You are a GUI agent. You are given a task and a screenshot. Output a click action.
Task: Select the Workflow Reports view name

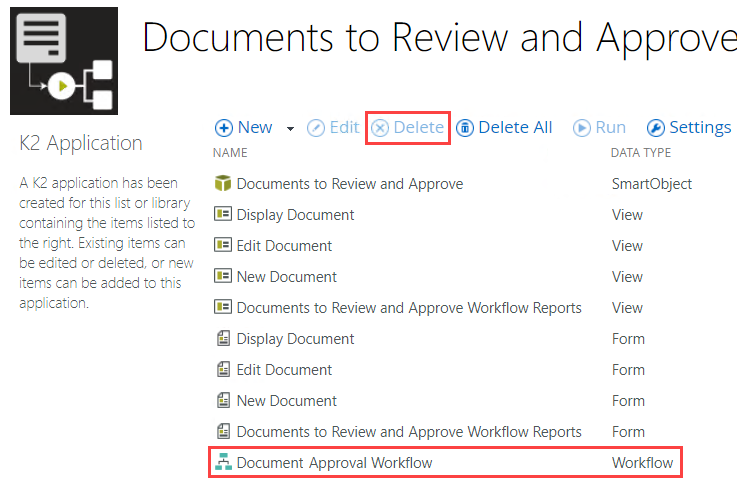pos(409,308)
